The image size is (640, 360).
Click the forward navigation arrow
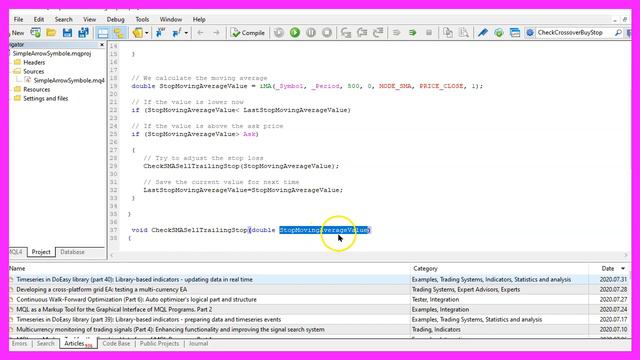click(216, 33)
